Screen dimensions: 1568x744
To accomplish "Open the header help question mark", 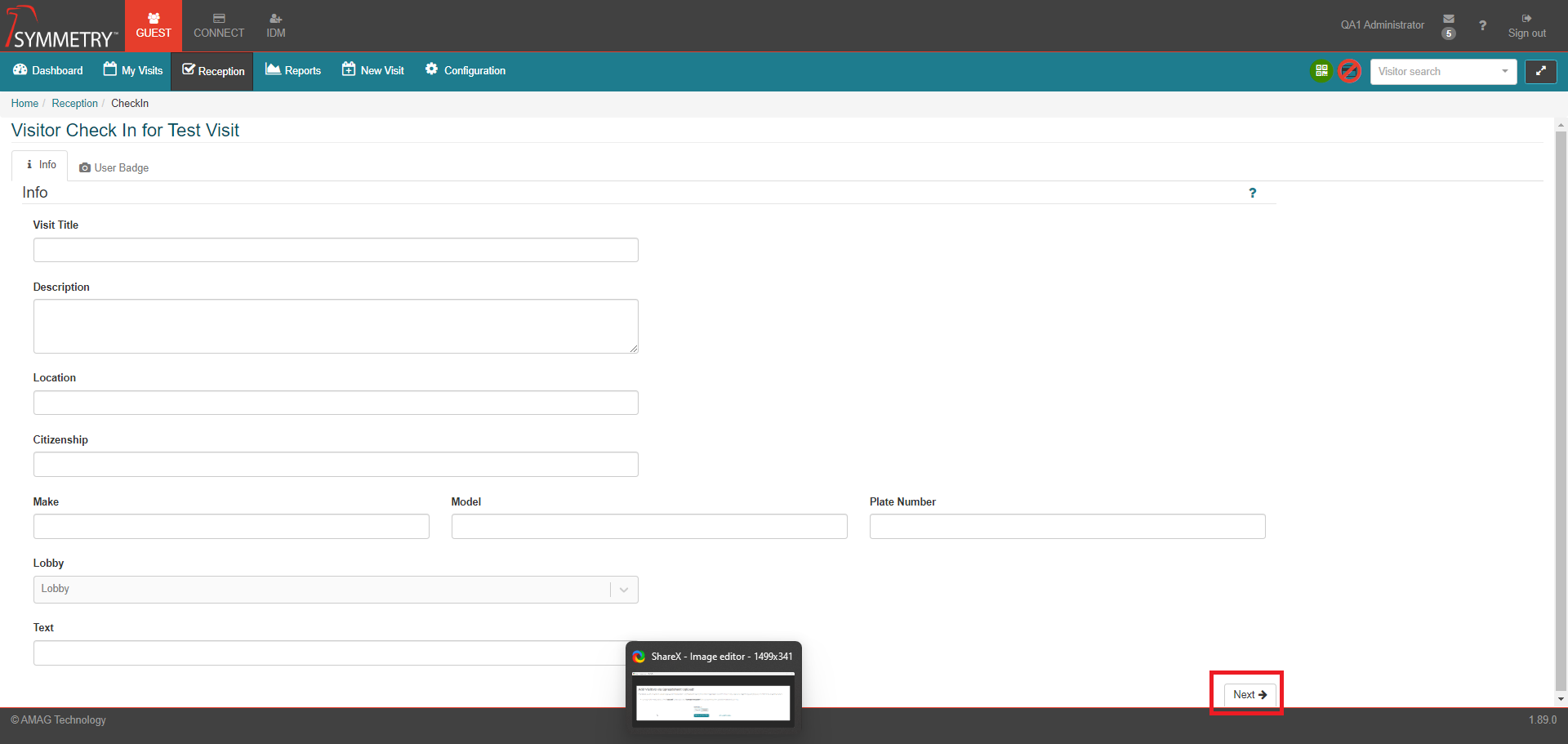I will (x=1482, y=25).
